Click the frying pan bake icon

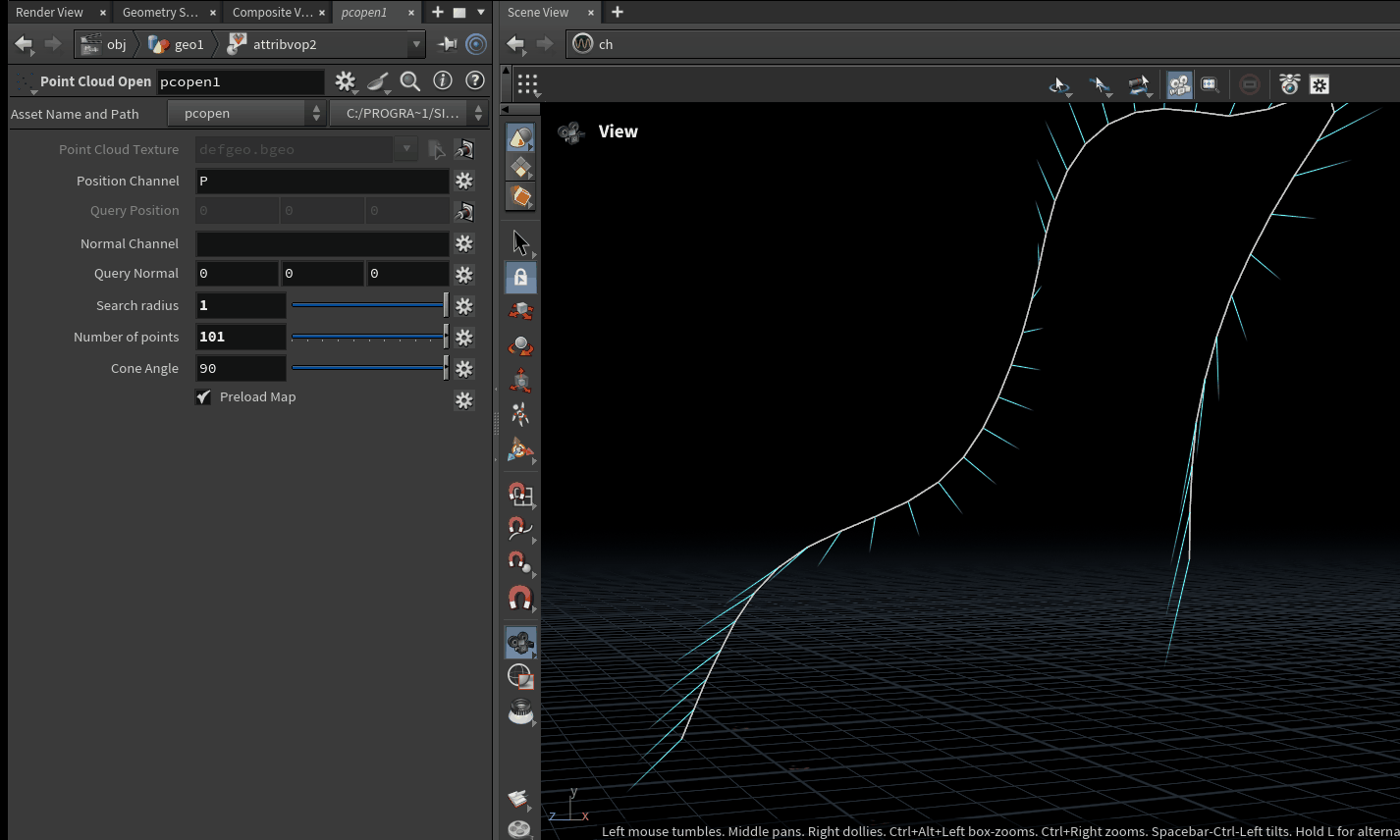click(x=378, y=81)
